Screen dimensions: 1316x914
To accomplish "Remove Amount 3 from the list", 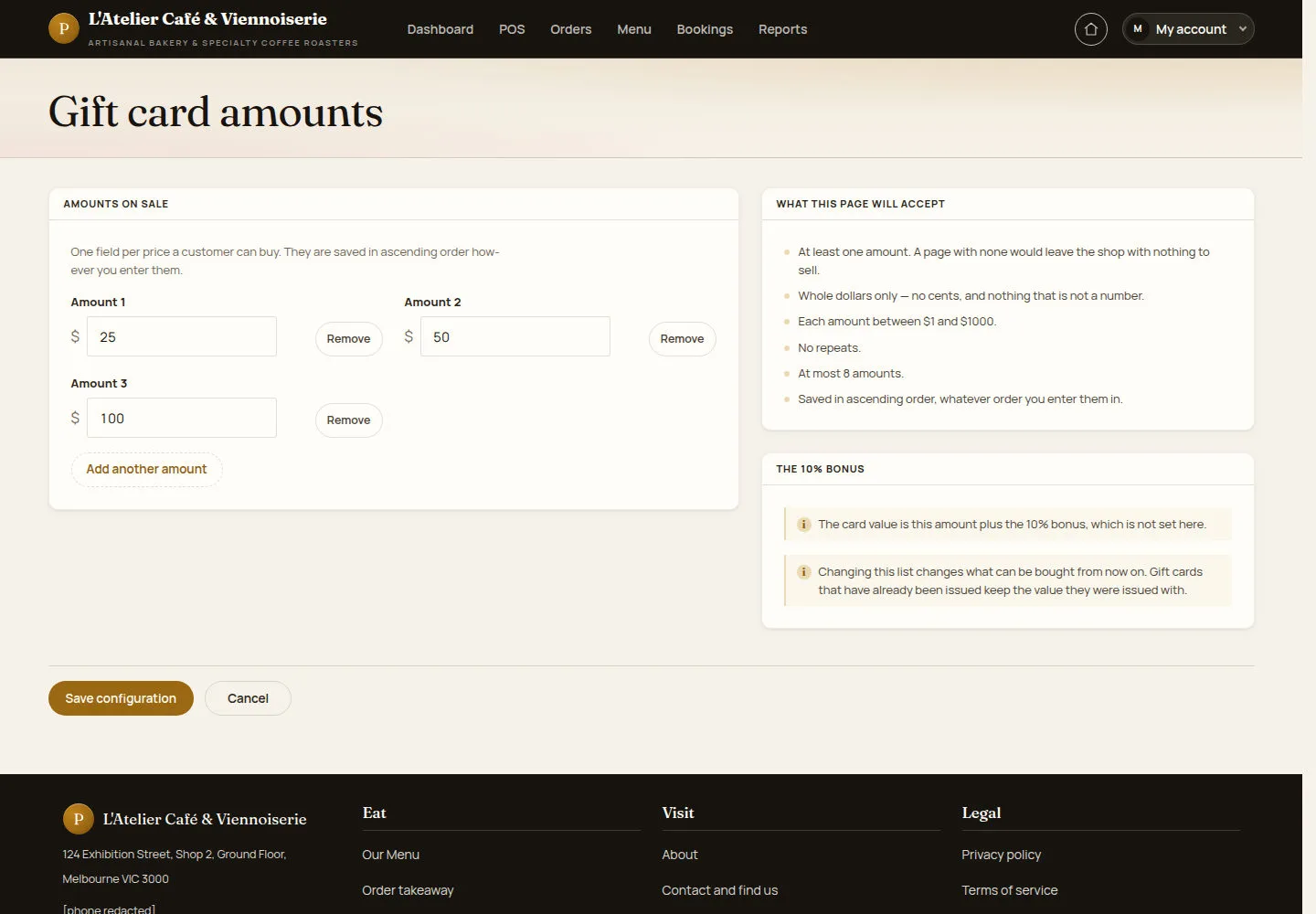I will click(x=349, y=420).
